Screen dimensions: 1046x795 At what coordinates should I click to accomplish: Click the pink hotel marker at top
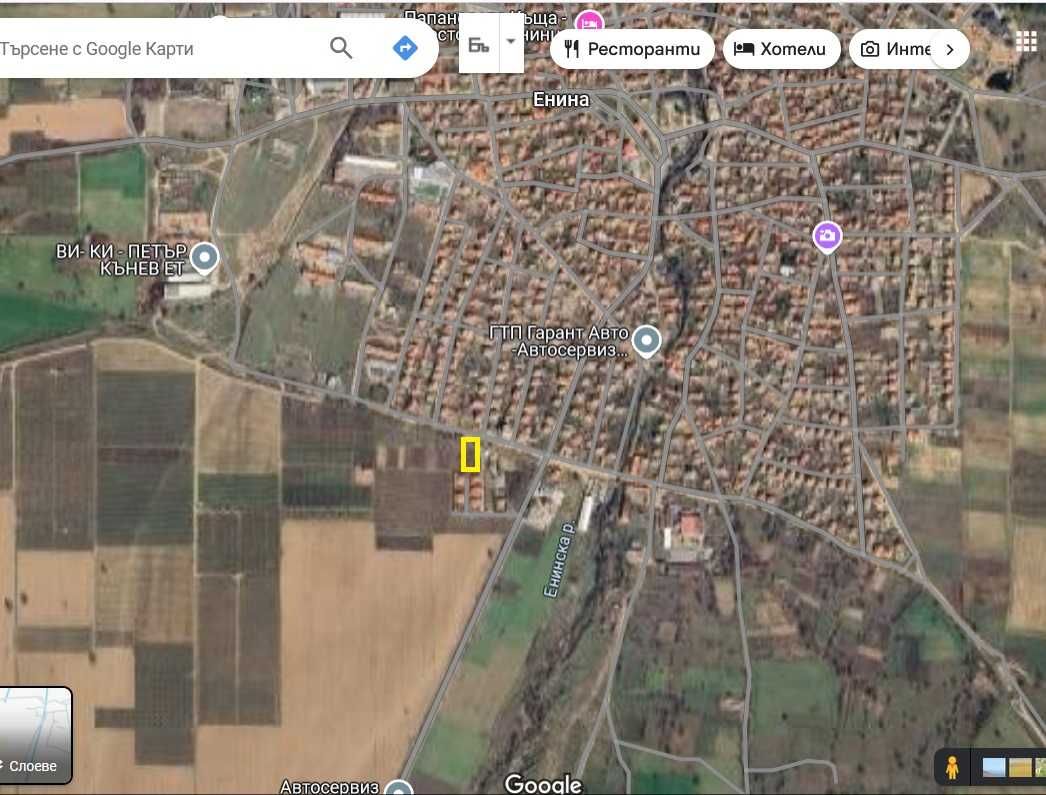coord(590,22)
